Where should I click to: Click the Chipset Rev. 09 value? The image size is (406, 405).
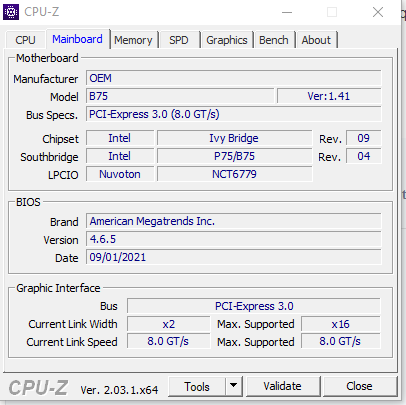pos(364,138)
